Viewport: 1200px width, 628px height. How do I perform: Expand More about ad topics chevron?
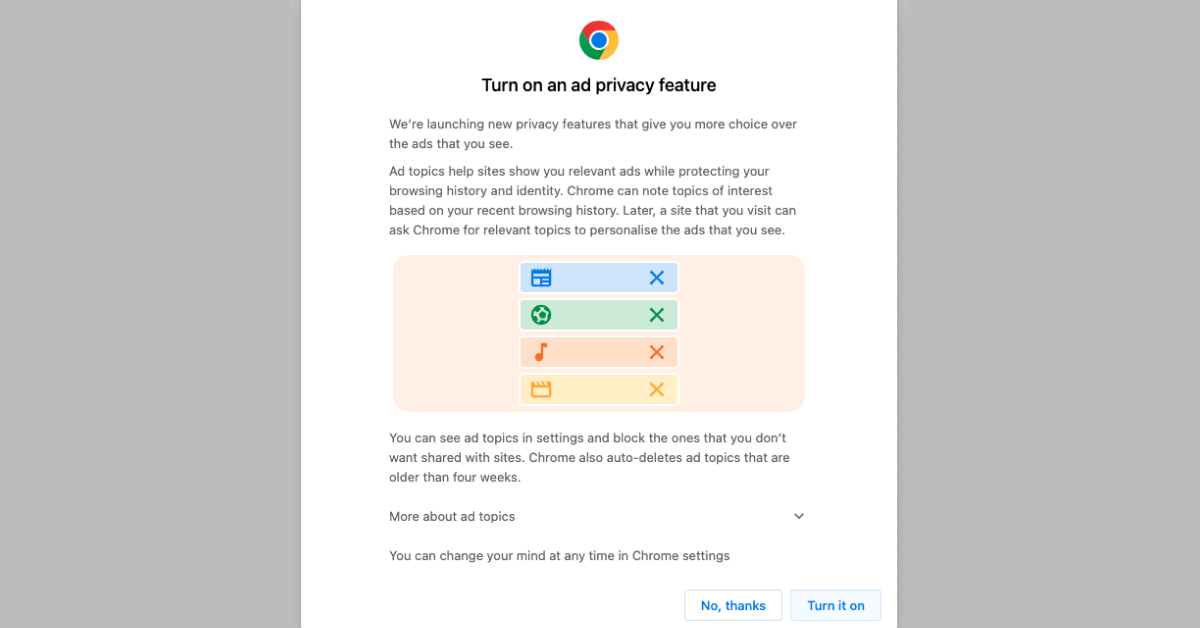tap(799, 516)
